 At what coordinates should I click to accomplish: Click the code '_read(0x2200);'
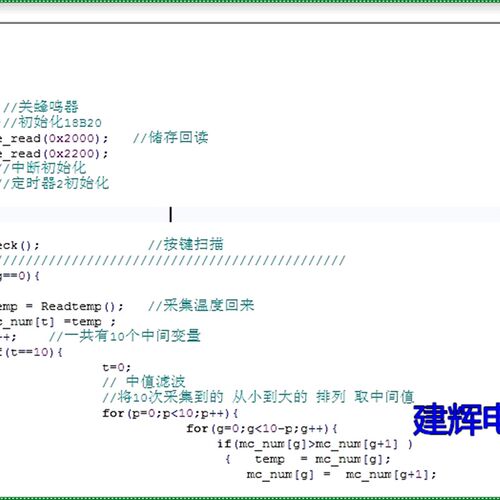click(x=55, y=153)
